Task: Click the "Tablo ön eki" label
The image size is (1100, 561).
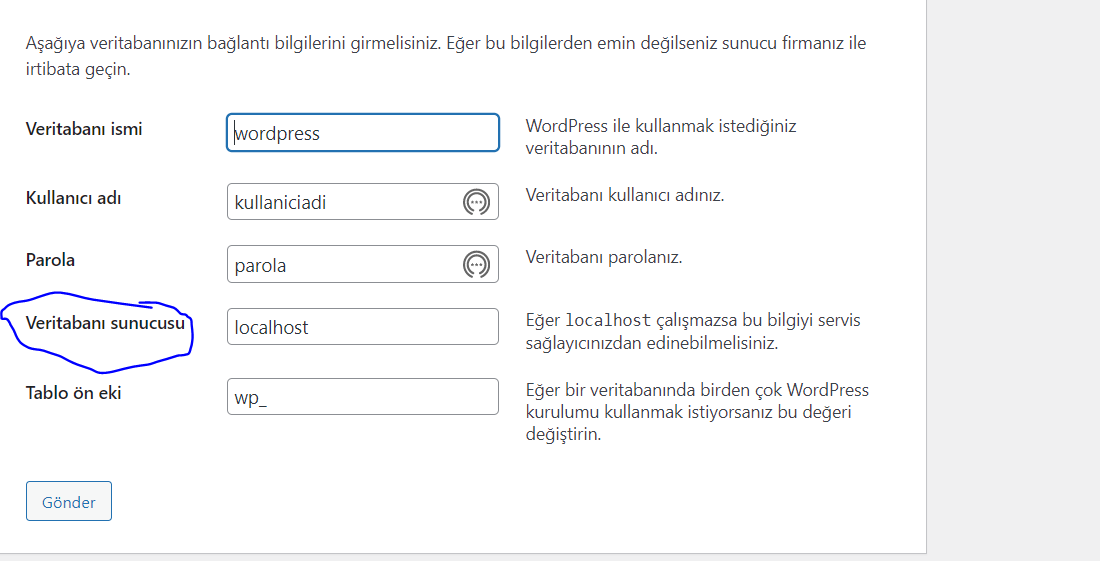Action: click(x=73, y=393)
